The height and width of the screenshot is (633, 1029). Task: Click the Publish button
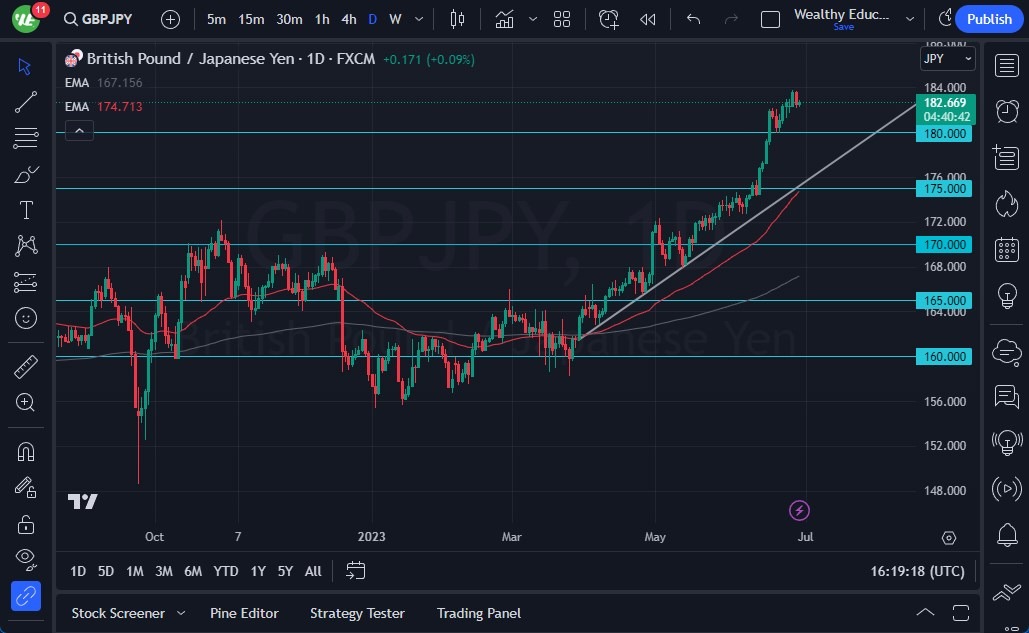(989, 19)
